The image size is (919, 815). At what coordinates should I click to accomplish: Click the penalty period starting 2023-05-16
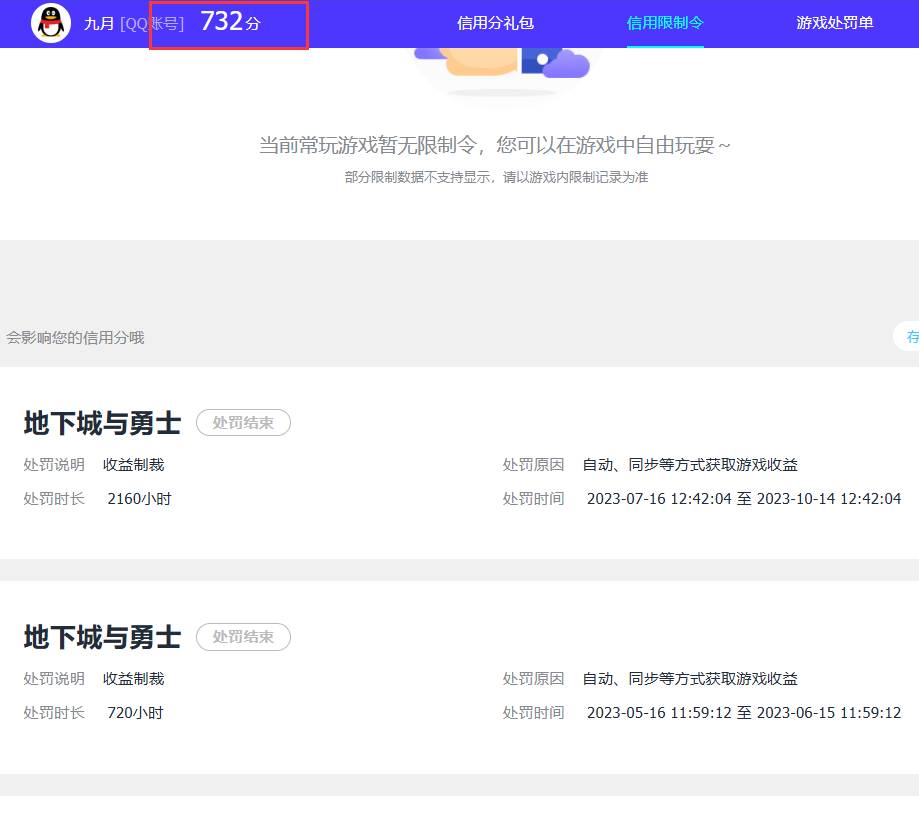pyautogui.click(x=743, y=712)
